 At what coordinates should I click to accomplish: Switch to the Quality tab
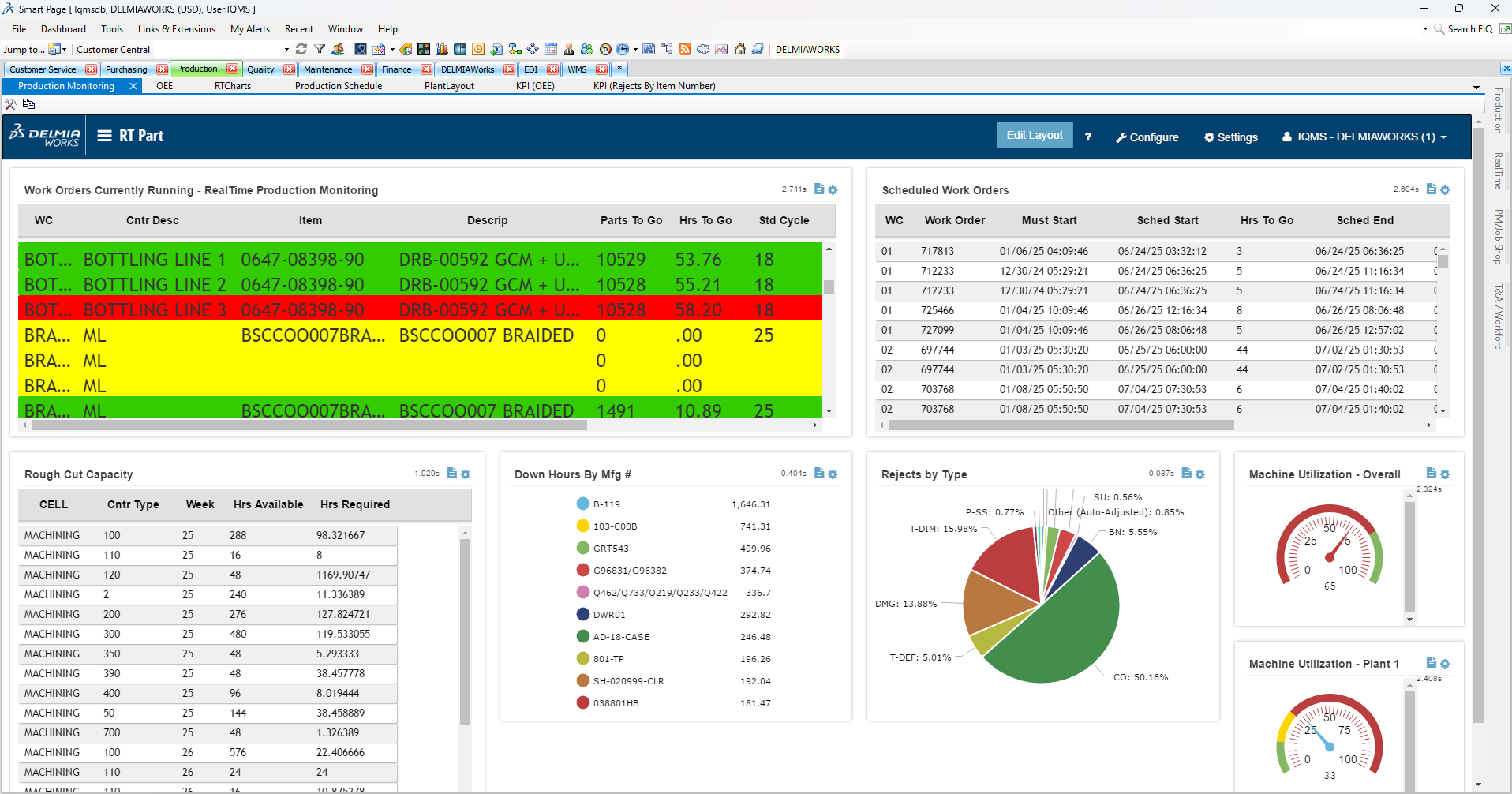260,69
